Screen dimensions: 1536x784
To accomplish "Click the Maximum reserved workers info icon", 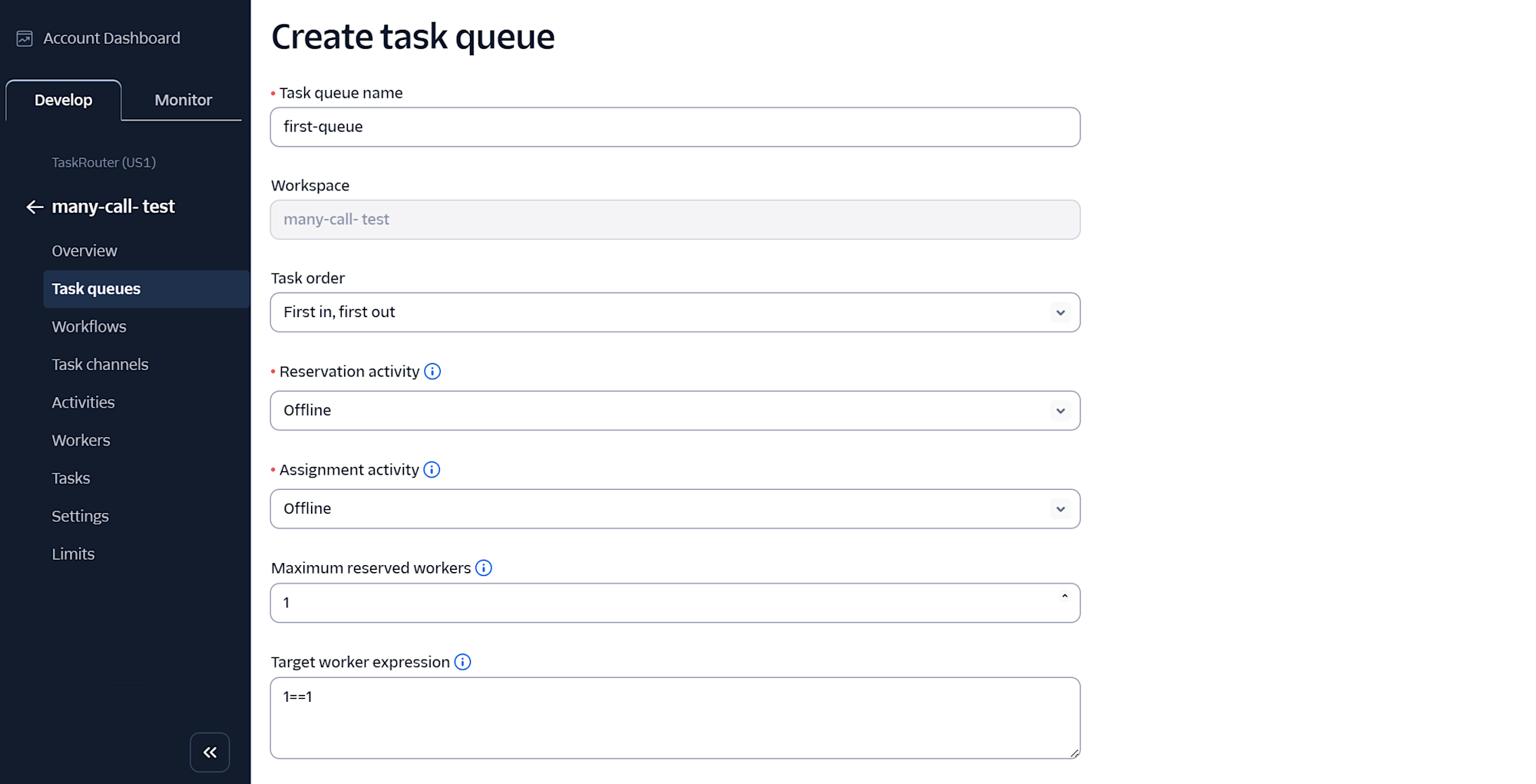I will [483, 568].
